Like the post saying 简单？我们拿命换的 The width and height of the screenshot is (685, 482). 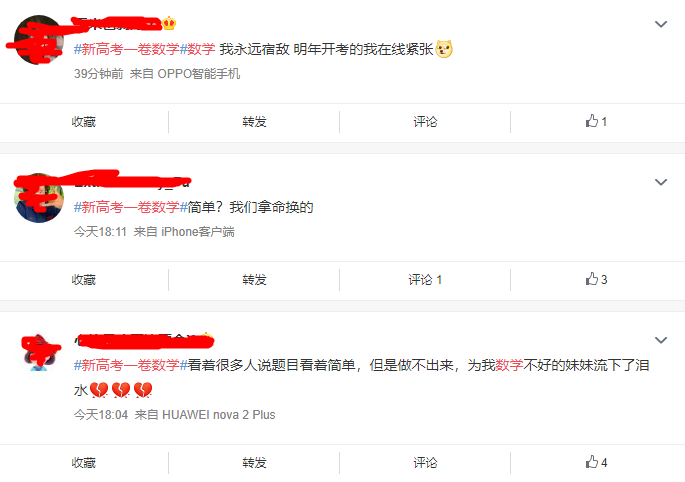click(x=596, y=280)
